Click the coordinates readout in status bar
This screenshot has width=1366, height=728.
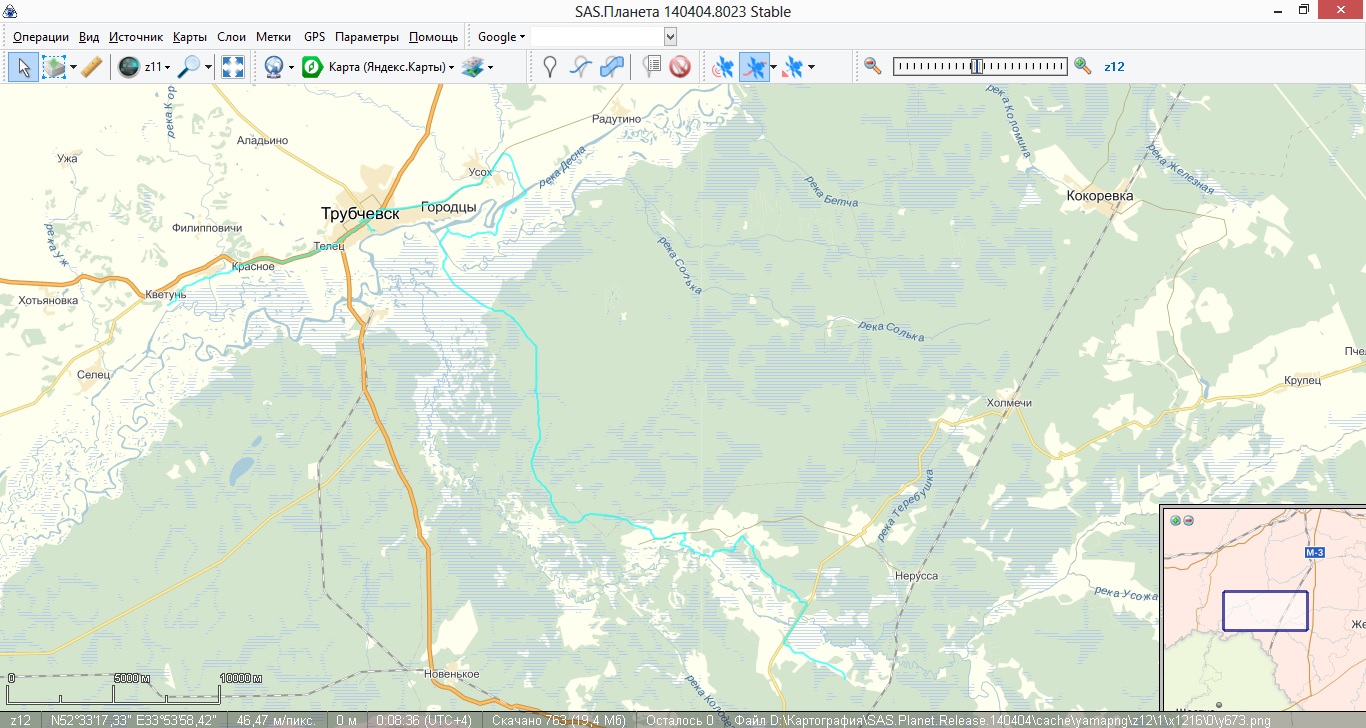133,720
